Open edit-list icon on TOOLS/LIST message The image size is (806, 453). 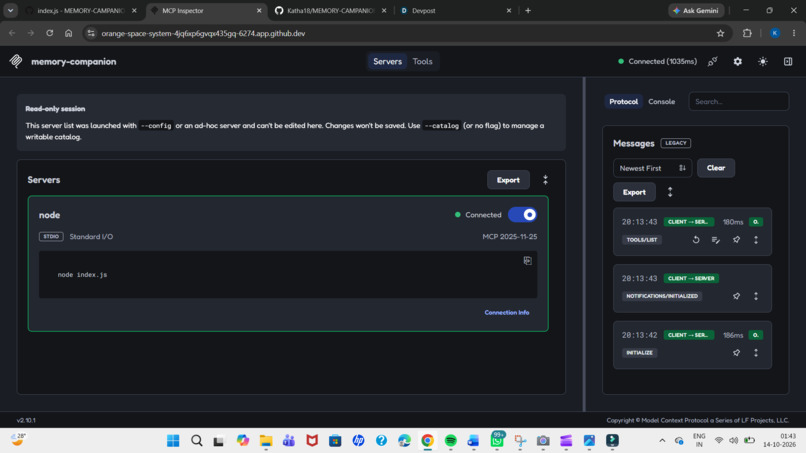(716, 240)
